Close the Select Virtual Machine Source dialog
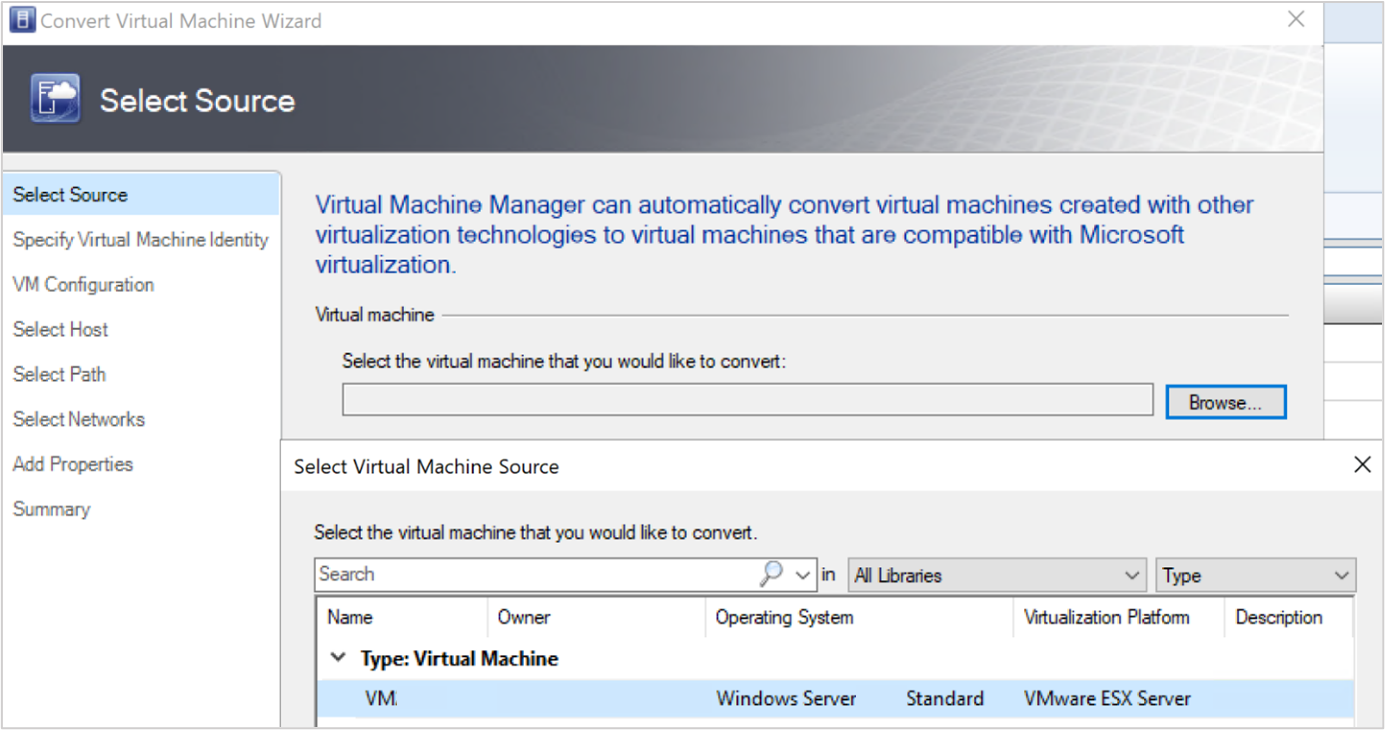The image size is (1385, 730). tap(1361, 465)
